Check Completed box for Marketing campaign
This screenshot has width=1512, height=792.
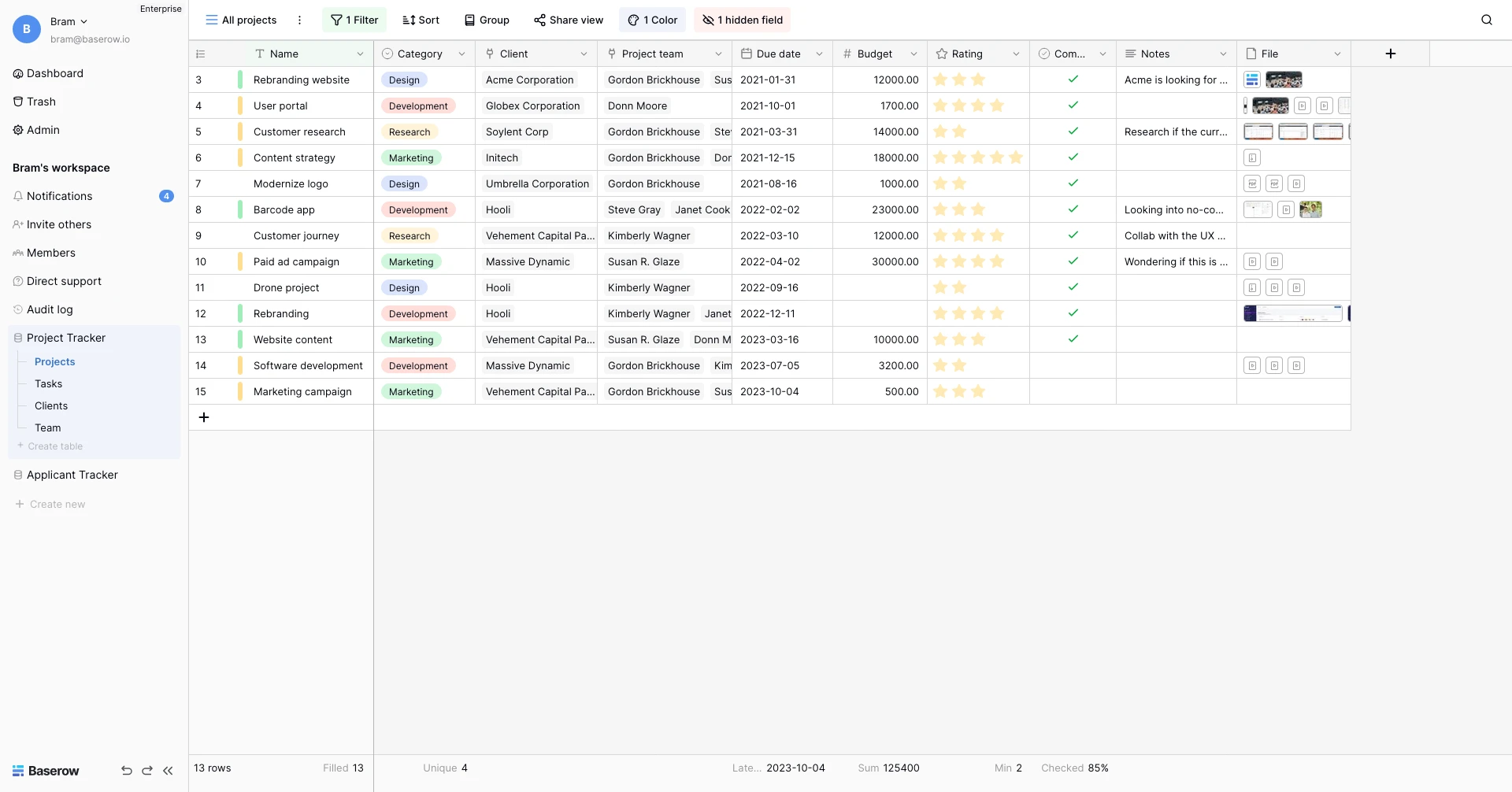pos(1073,391)
